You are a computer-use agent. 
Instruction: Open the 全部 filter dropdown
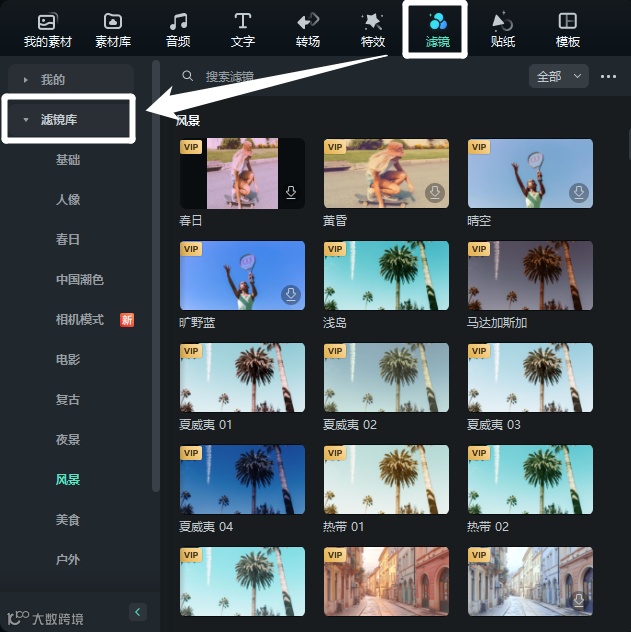[558, 76]
